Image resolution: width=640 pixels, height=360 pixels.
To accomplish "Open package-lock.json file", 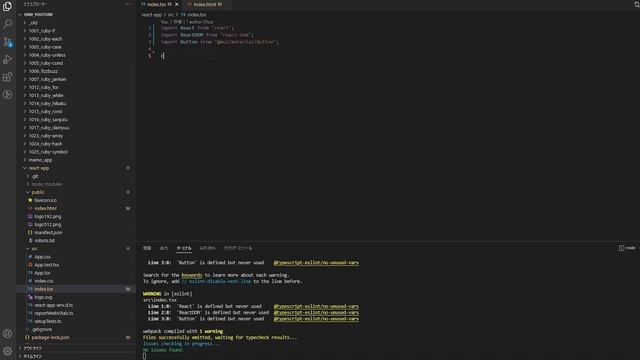I will tap(50, 338).
